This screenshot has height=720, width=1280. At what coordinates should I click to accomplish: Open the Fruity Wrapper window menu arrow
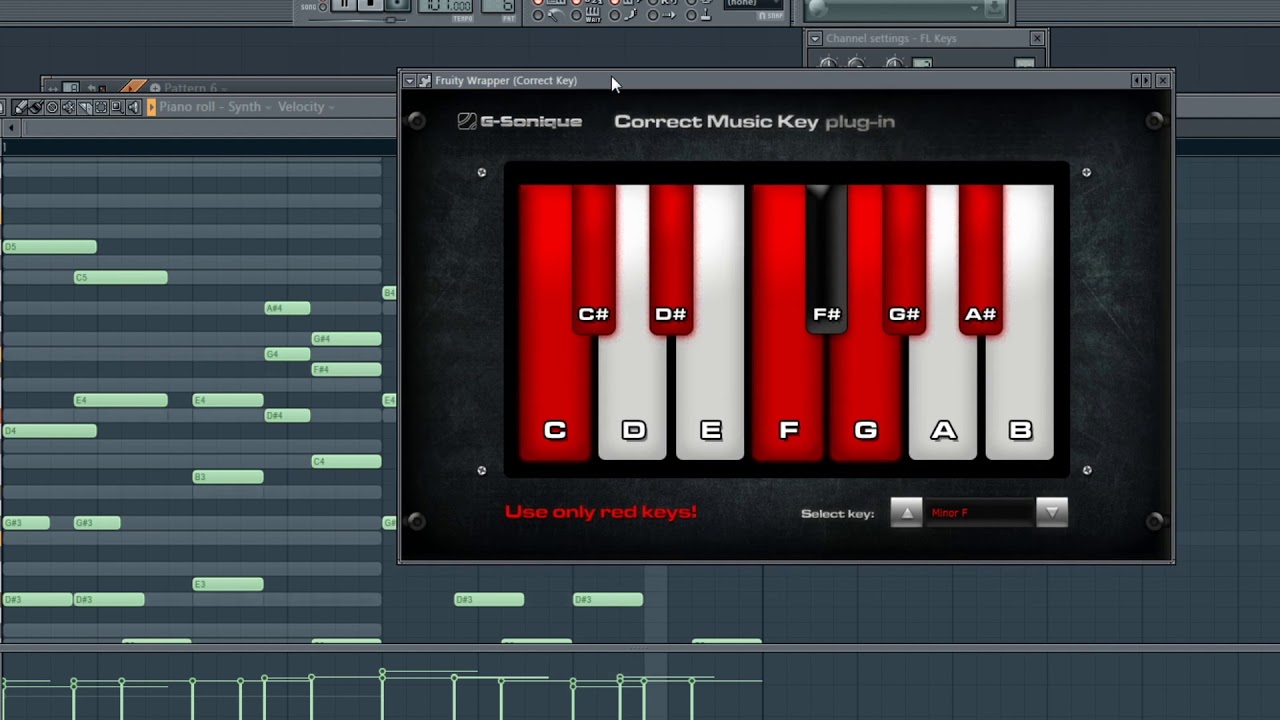click(x=409, y=81)
